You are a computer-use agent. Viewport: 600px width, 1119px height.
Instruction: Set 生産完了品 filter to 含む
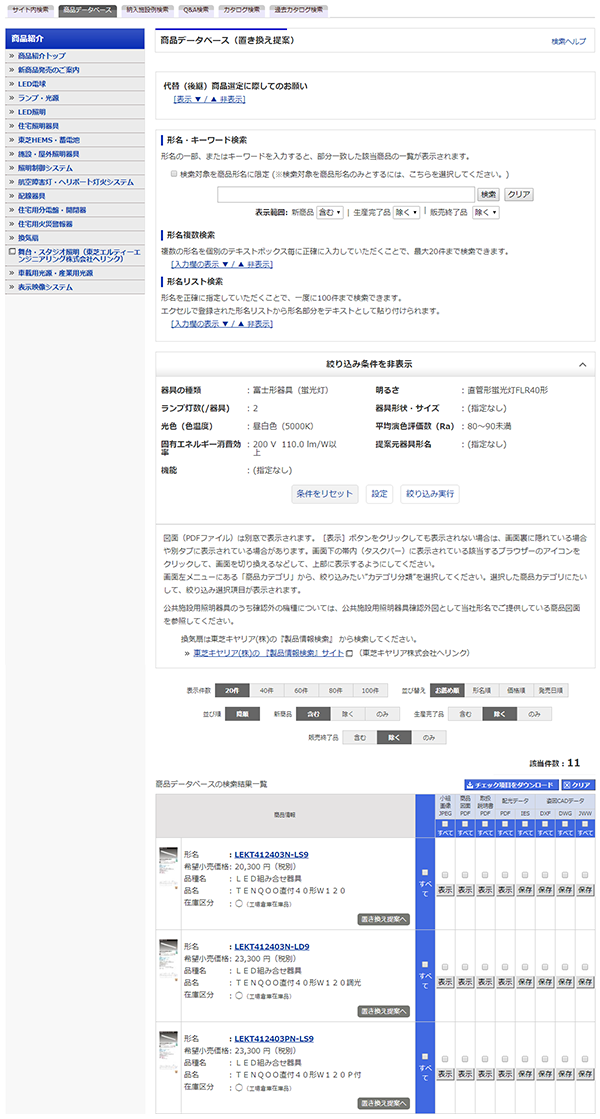(465, 714)
